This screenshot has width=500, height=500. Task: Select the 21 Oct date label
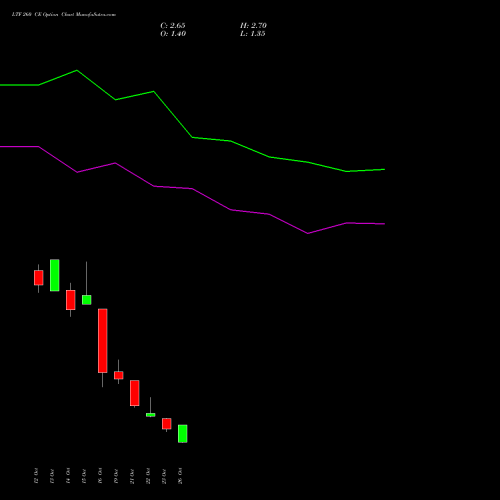[x=132, y=476]
